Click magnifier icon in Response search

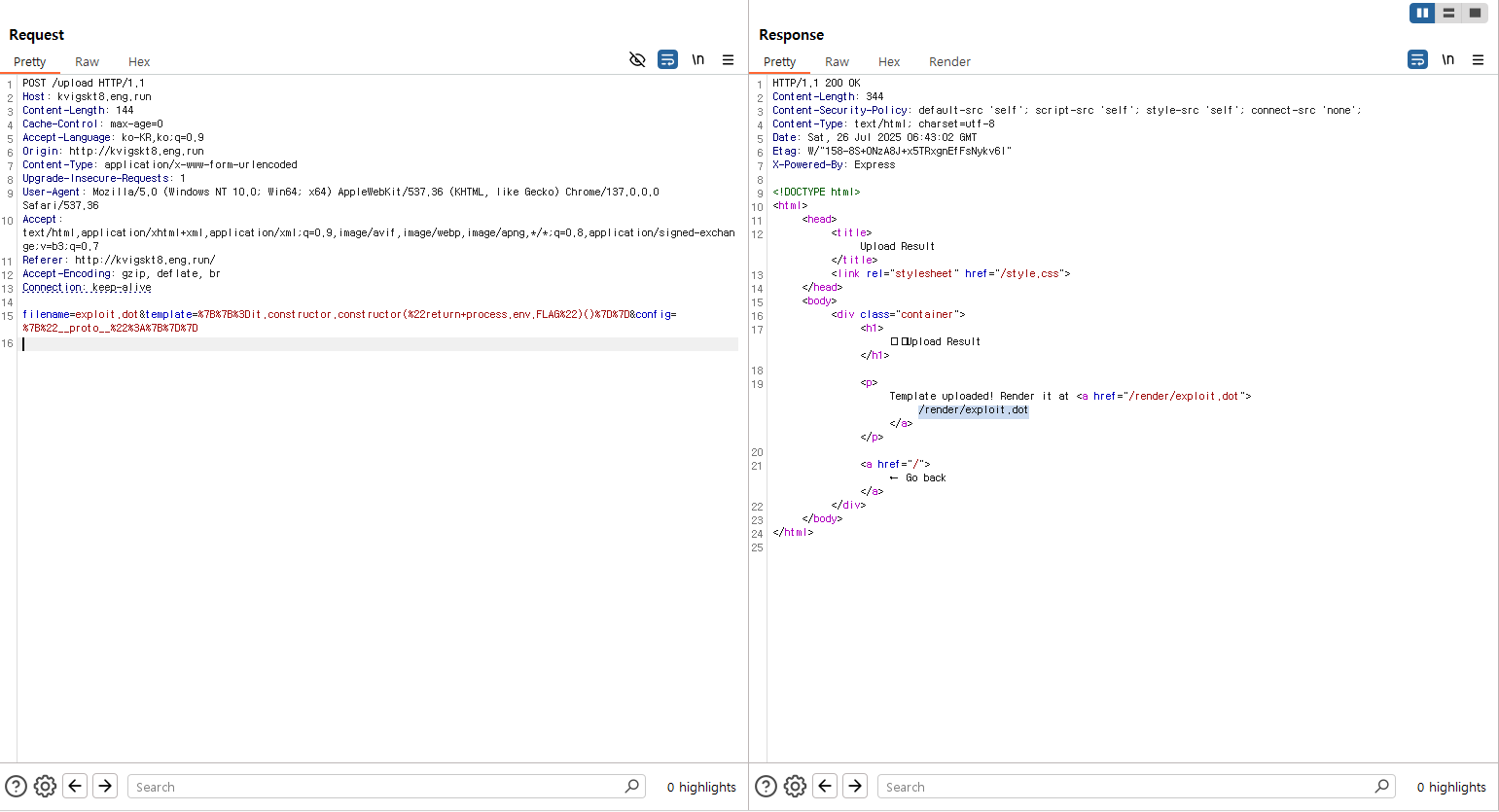pos(1382,786)
